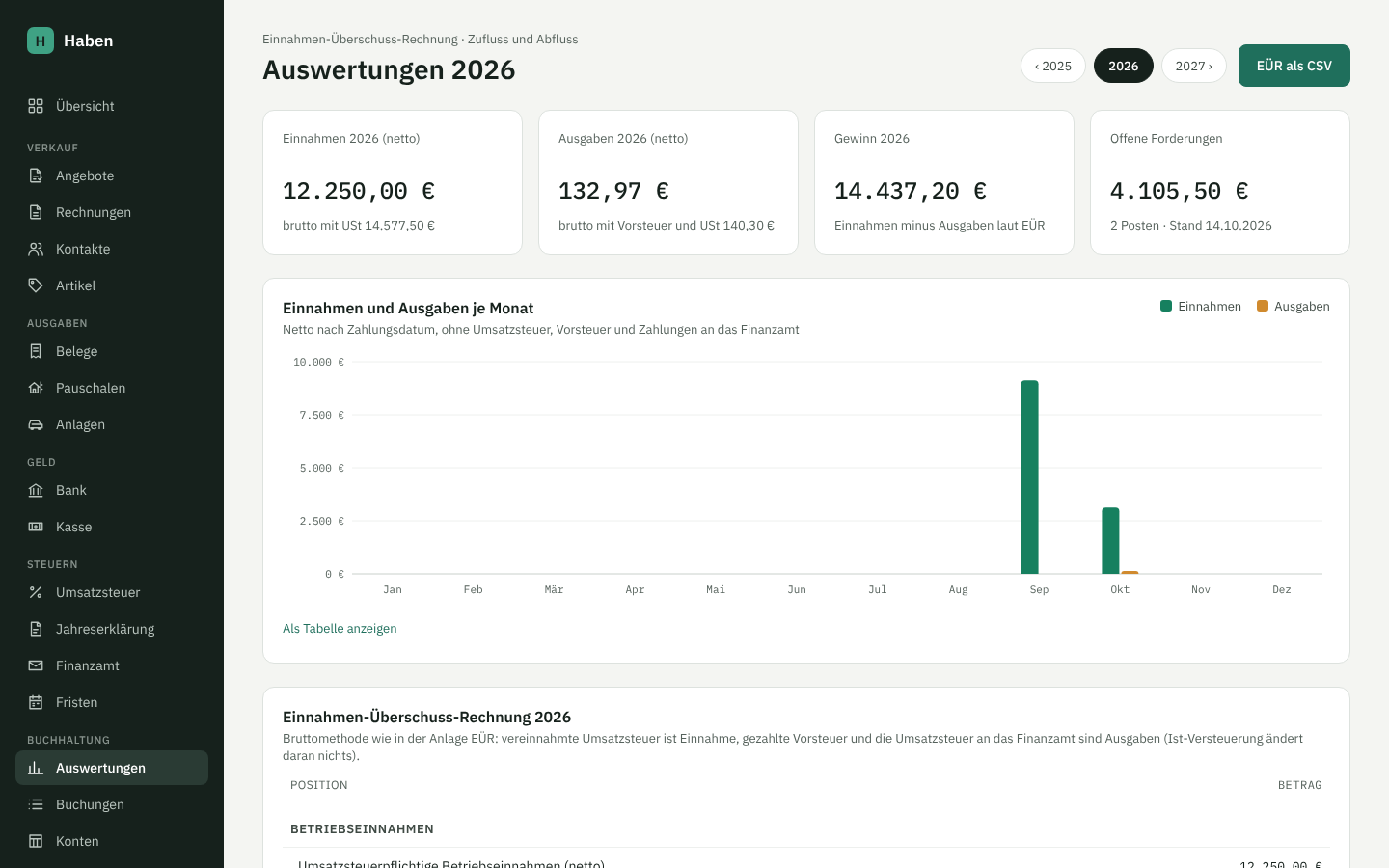Click the Pauschalen house icon
Screen dimensions: 1389x868
pos(36,388)
